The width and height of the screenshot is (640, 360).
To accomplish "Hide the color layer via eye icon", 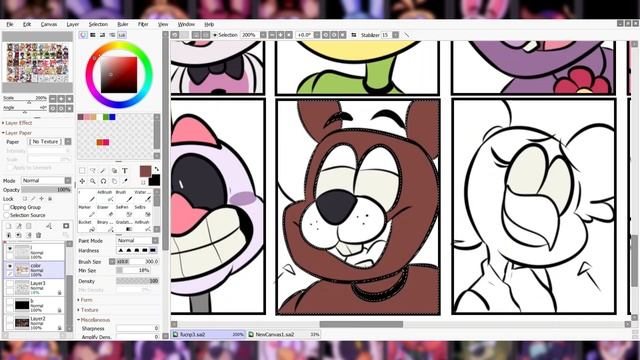I will pos(10,266).
